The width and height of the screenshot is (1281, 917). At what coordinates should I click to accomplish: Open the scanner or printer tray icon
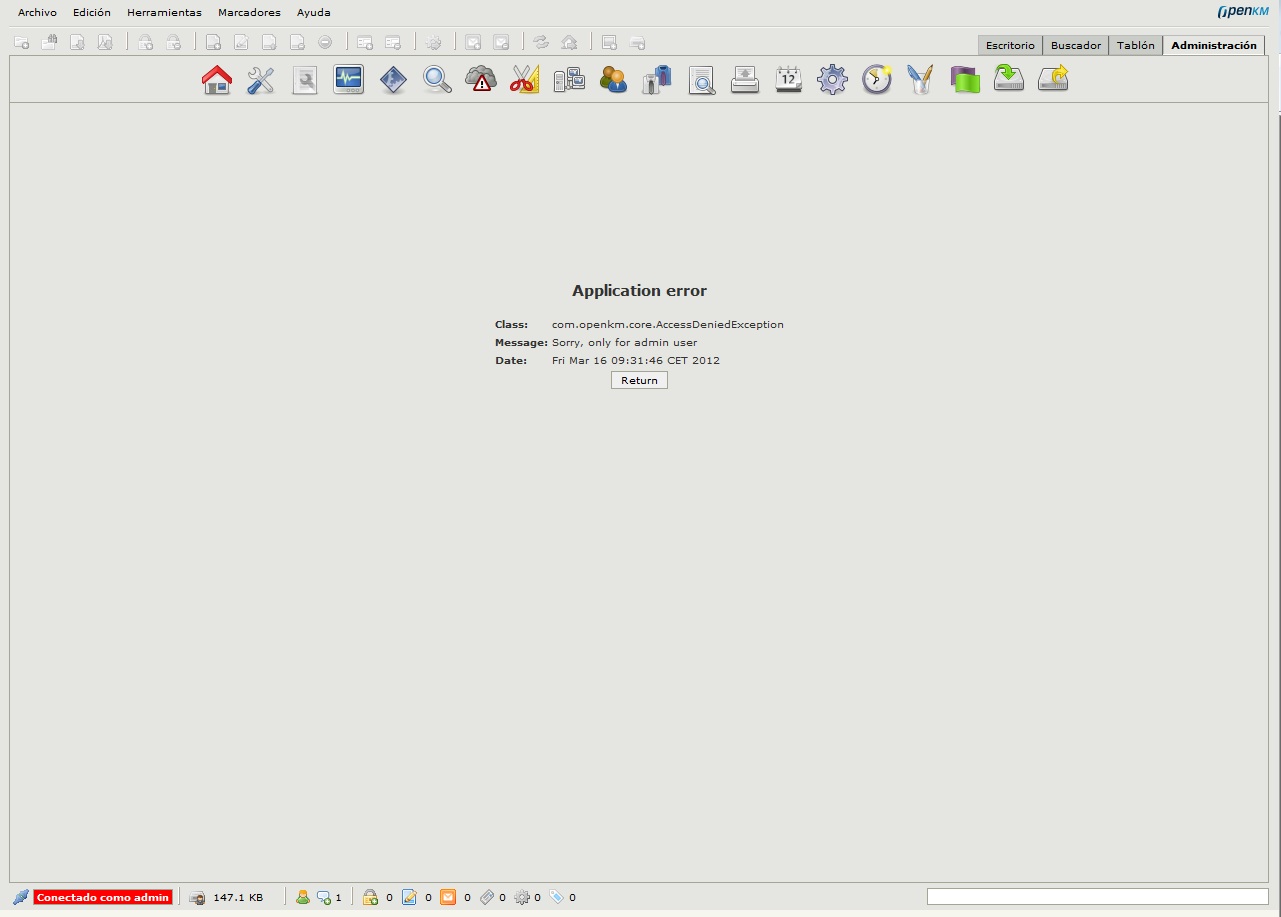(x=745, y=79)
